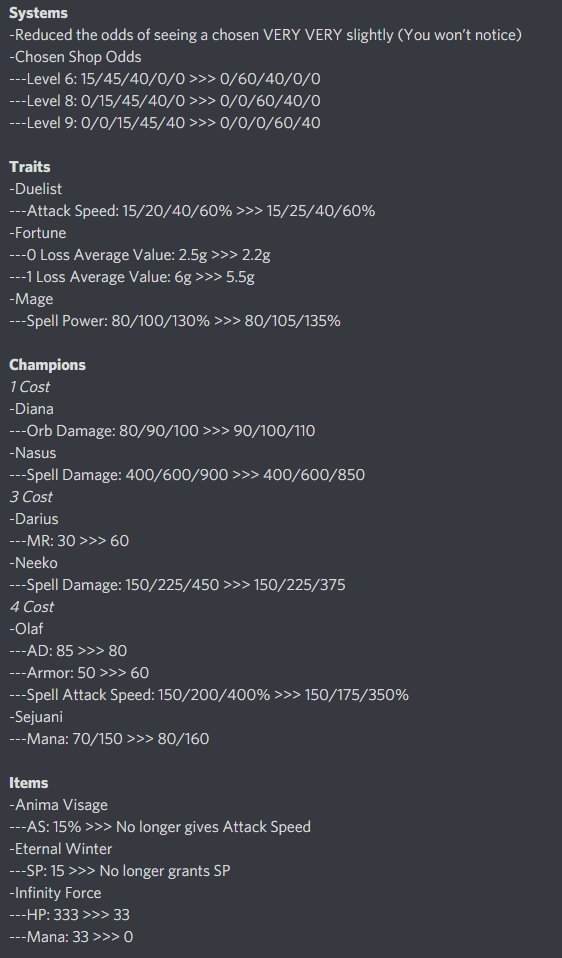Click the Duelist Attack Speed line
This screenshot has width=562, height=958.
(192, 211)
